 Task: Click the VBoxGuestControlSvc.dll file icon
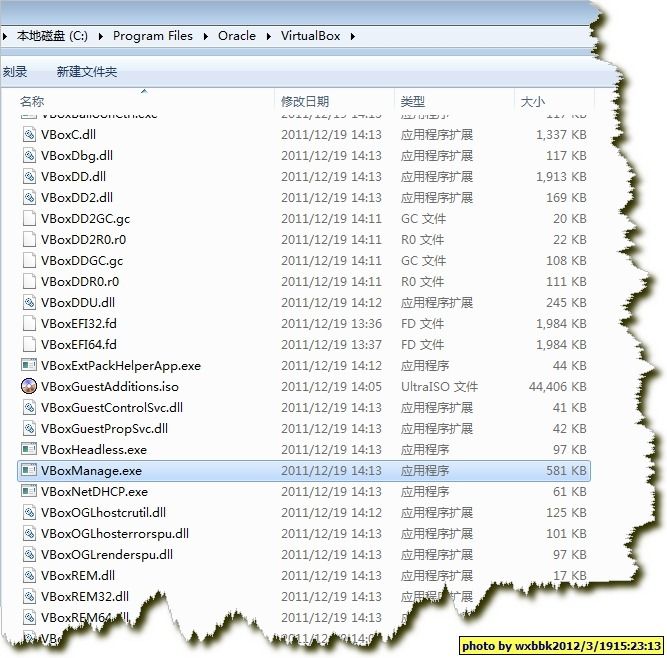[29, 407]
